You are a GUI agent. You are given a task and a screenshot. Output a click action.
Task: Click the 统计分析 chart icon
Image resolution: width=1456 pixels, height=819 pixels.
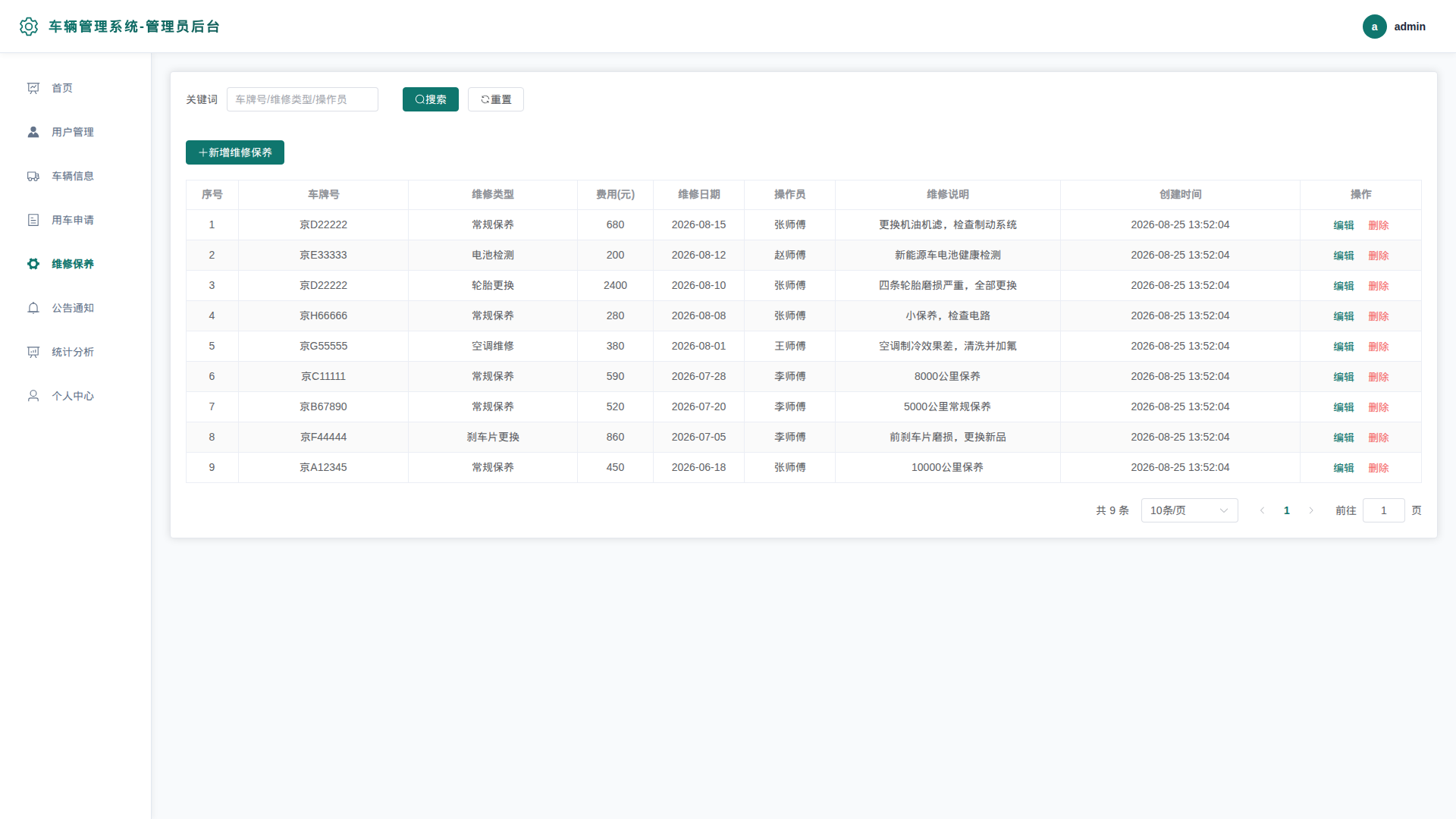[x=33, y=352]
